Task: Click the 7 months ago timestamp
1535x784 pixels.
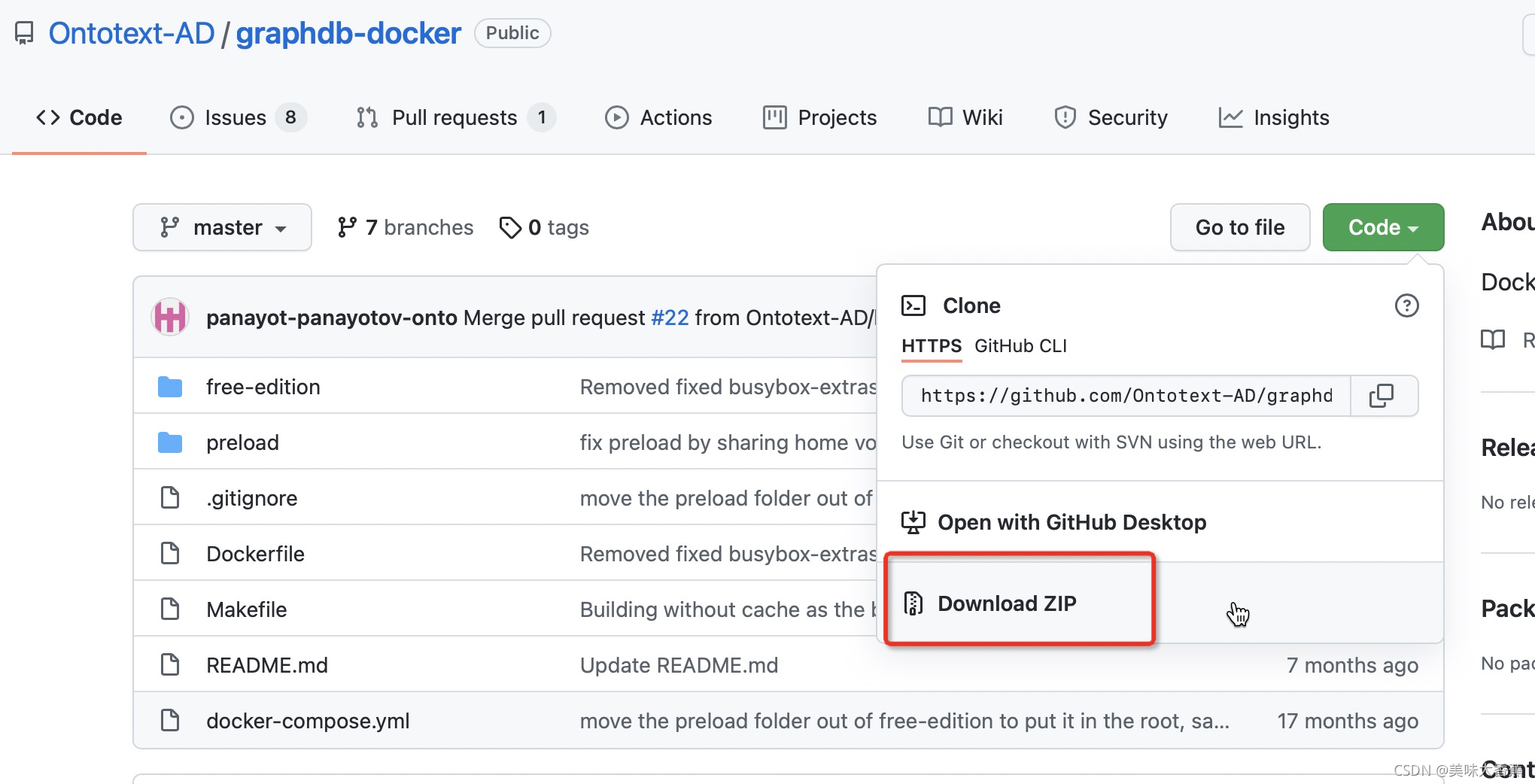Action: click(1352, 665)
